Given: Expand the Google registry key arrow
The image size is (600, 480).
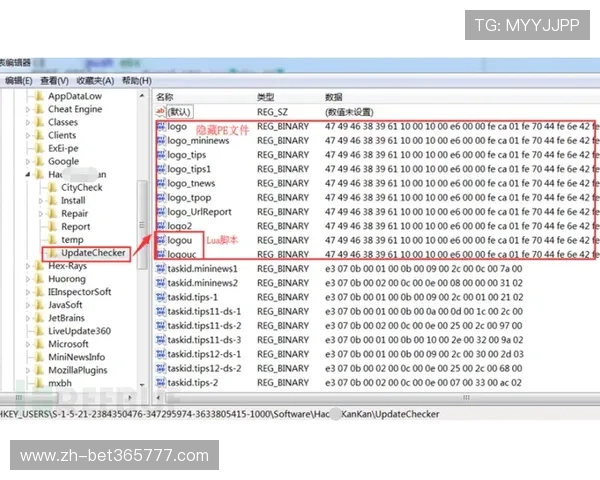Looking at the screenshot, I should tap(28, 161).
